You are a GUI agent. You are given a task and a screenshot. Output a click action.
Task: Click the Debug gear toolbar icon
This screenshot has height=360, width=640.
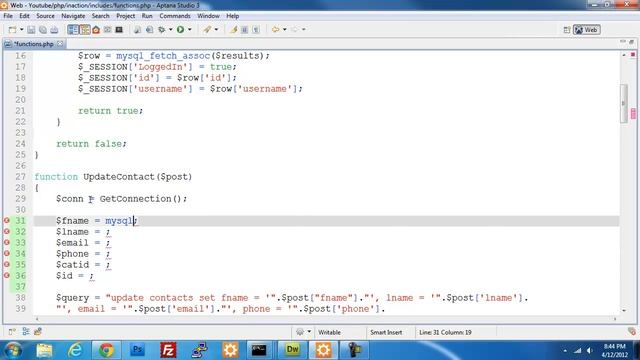(162, 30)
